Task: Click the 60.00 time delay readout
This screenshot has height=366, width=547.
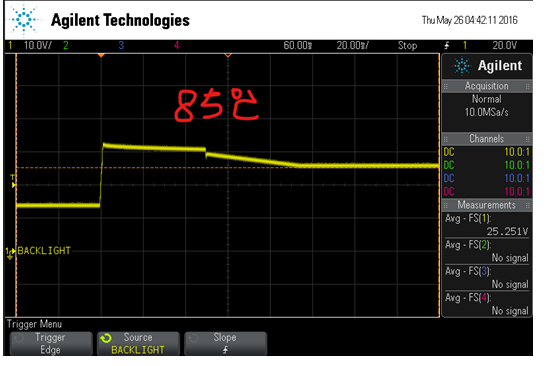Action: (298, 45)
